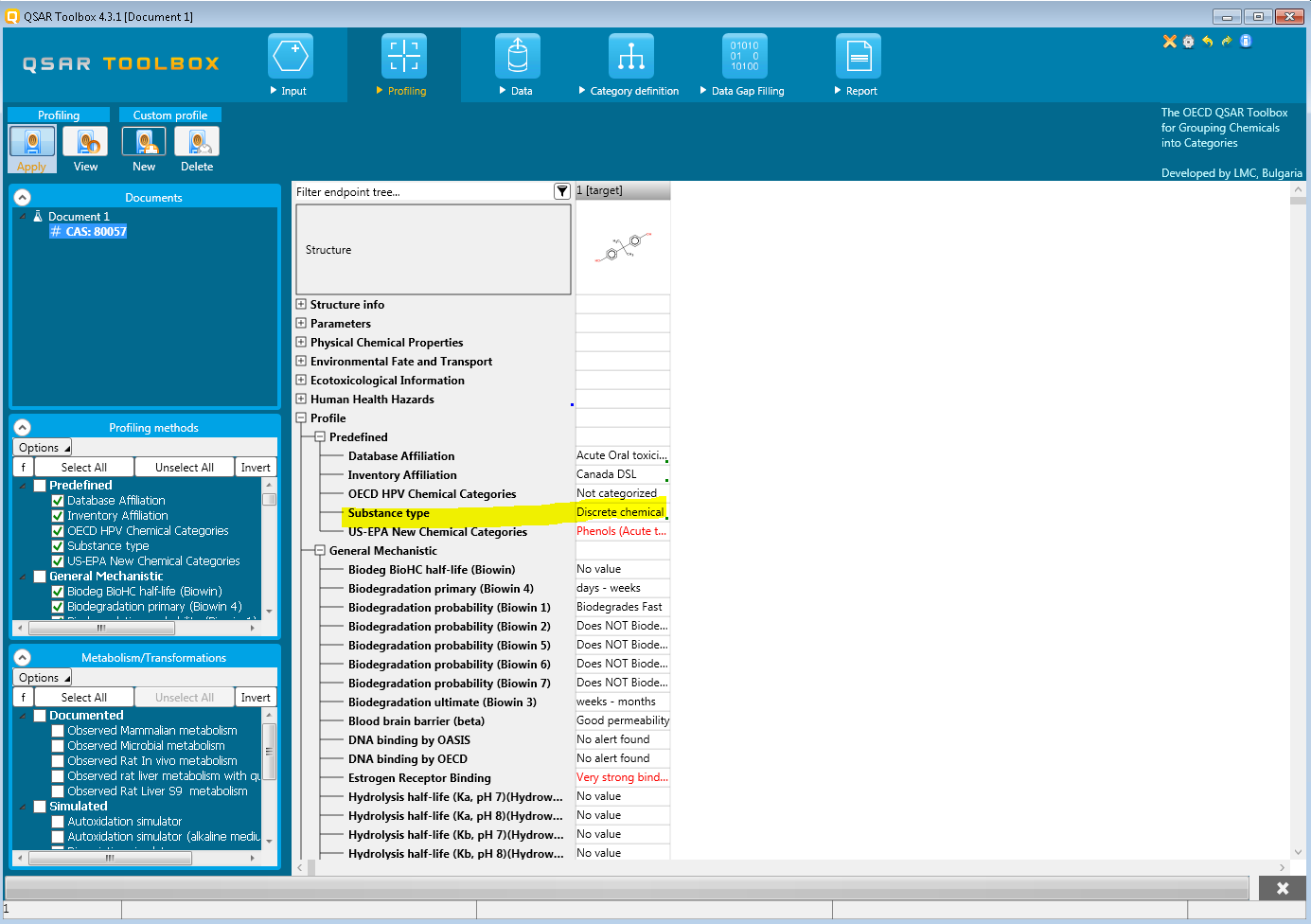Open the Report stage icon
The height and width of the screenshot is (924, 1311).
coord(858,57)
